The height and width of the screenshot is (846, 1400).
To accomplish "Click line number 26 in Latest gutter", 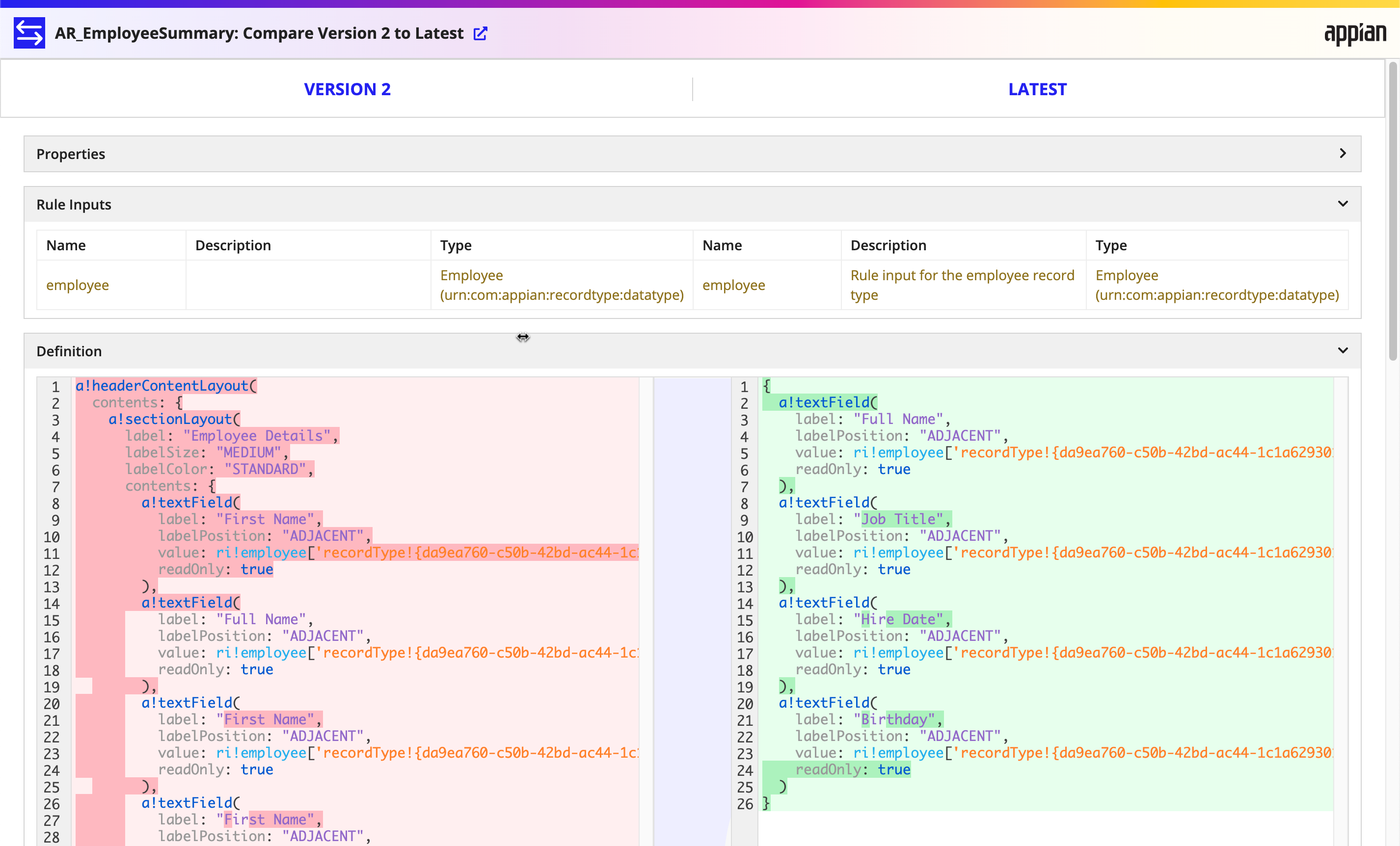I will point(744,804).
